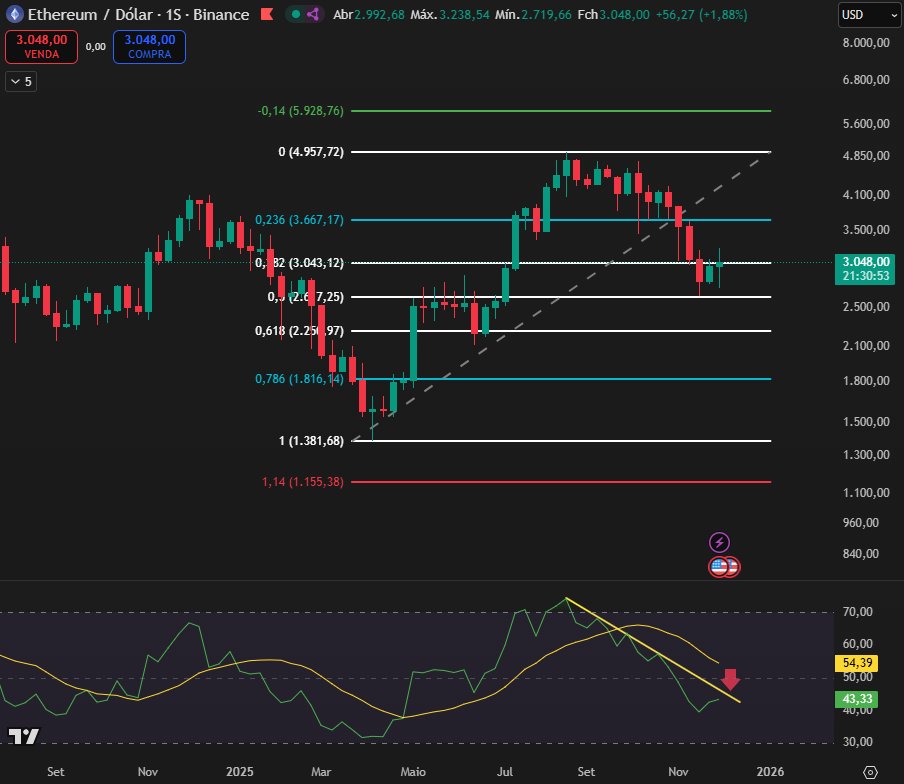Click the +56,27 (+1,88%) change value
This screenshot has height=784, width=904.
pos(702,14)
